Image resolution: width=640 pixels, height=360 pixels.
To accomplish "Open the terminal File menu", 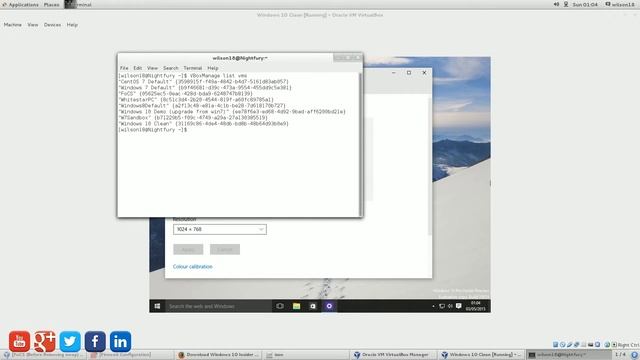I will (124, 68).
